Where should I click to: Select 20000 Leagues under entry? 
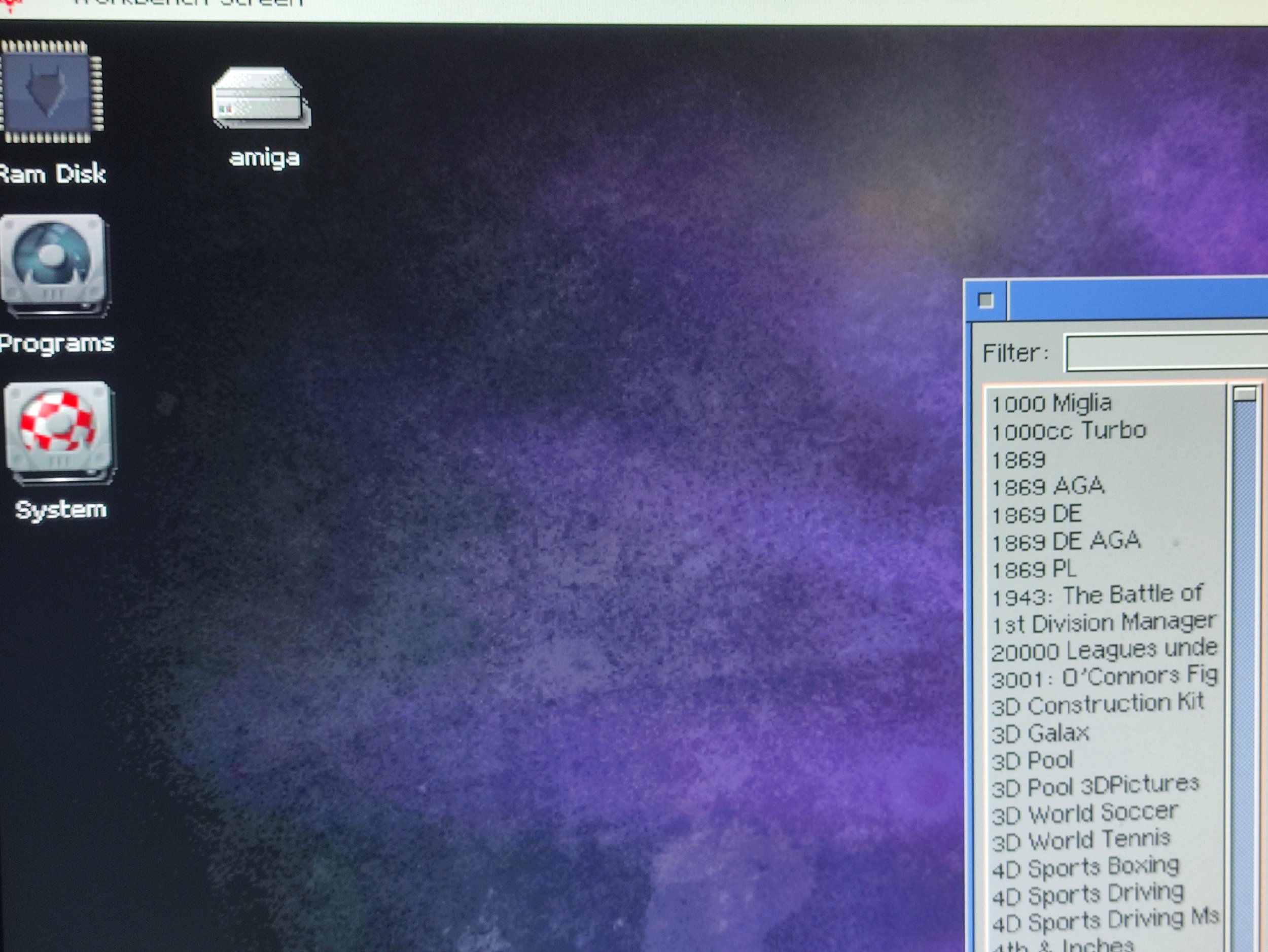(x=1104, y=650)
